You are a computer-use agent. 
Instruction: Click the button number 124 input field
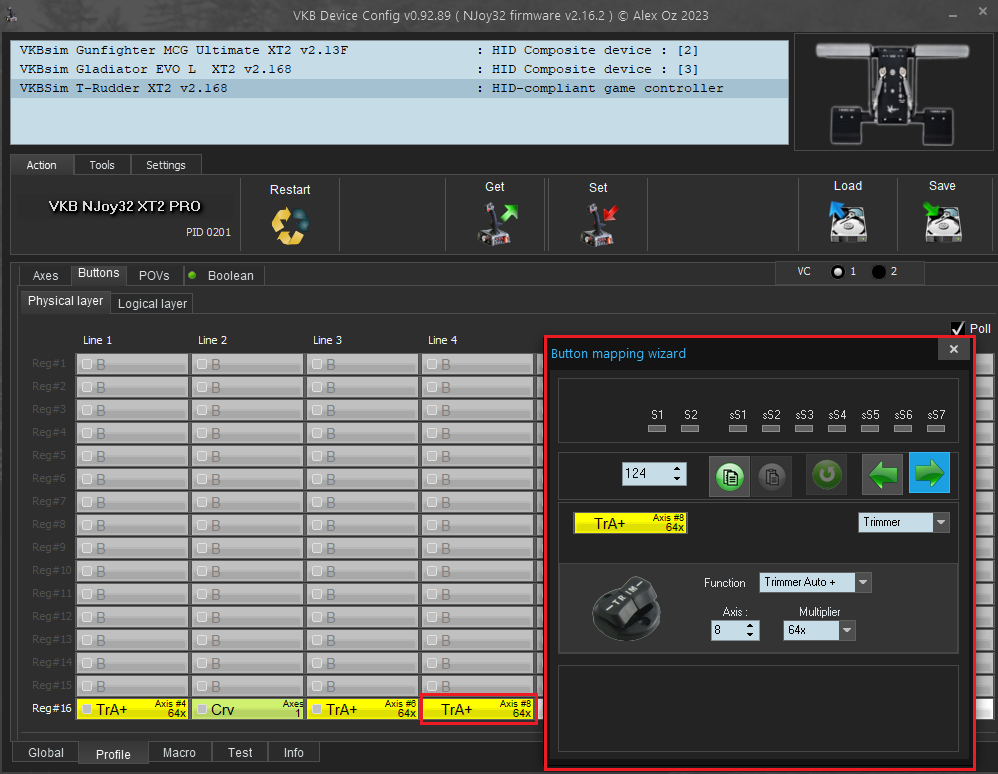click(645, 473)
